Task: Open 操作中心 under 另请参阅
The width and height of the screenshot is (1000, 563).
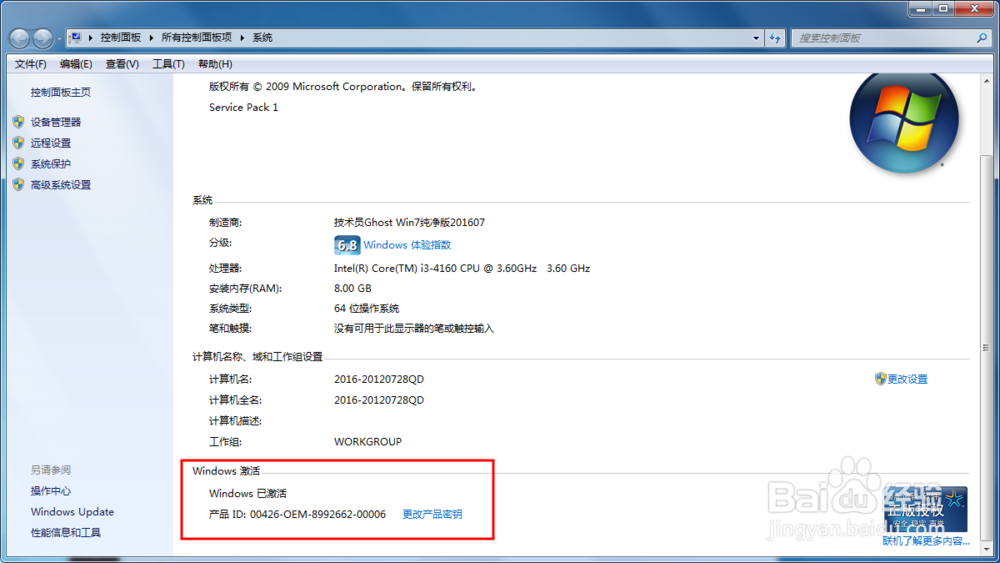Action: (x=50, y=491)
